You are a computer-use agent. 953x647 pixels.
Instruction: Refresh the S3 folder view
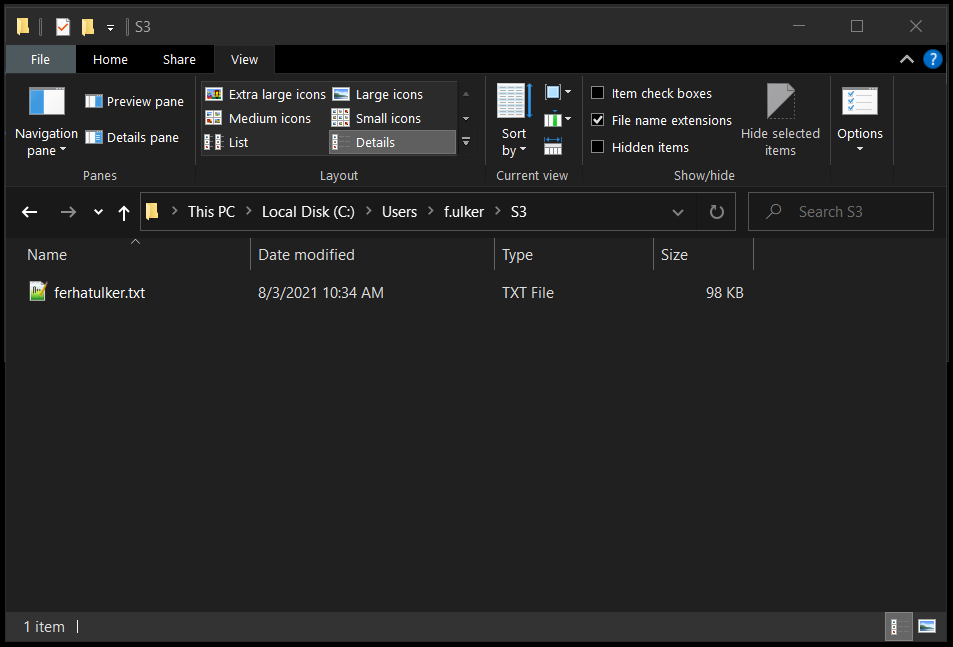tap(716, 212)
